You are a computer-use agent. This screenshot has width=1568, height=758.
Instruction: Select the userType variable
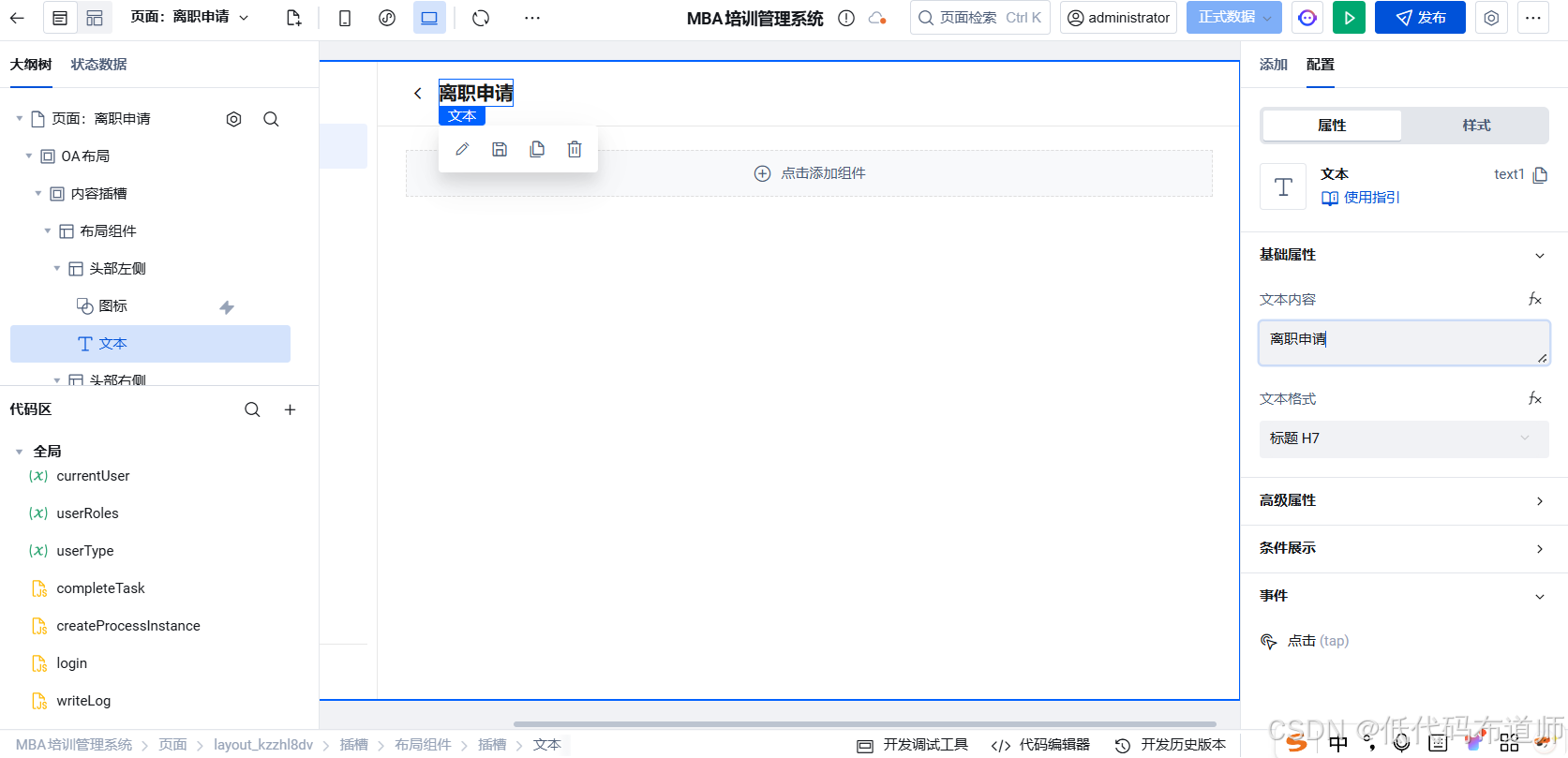84,551
